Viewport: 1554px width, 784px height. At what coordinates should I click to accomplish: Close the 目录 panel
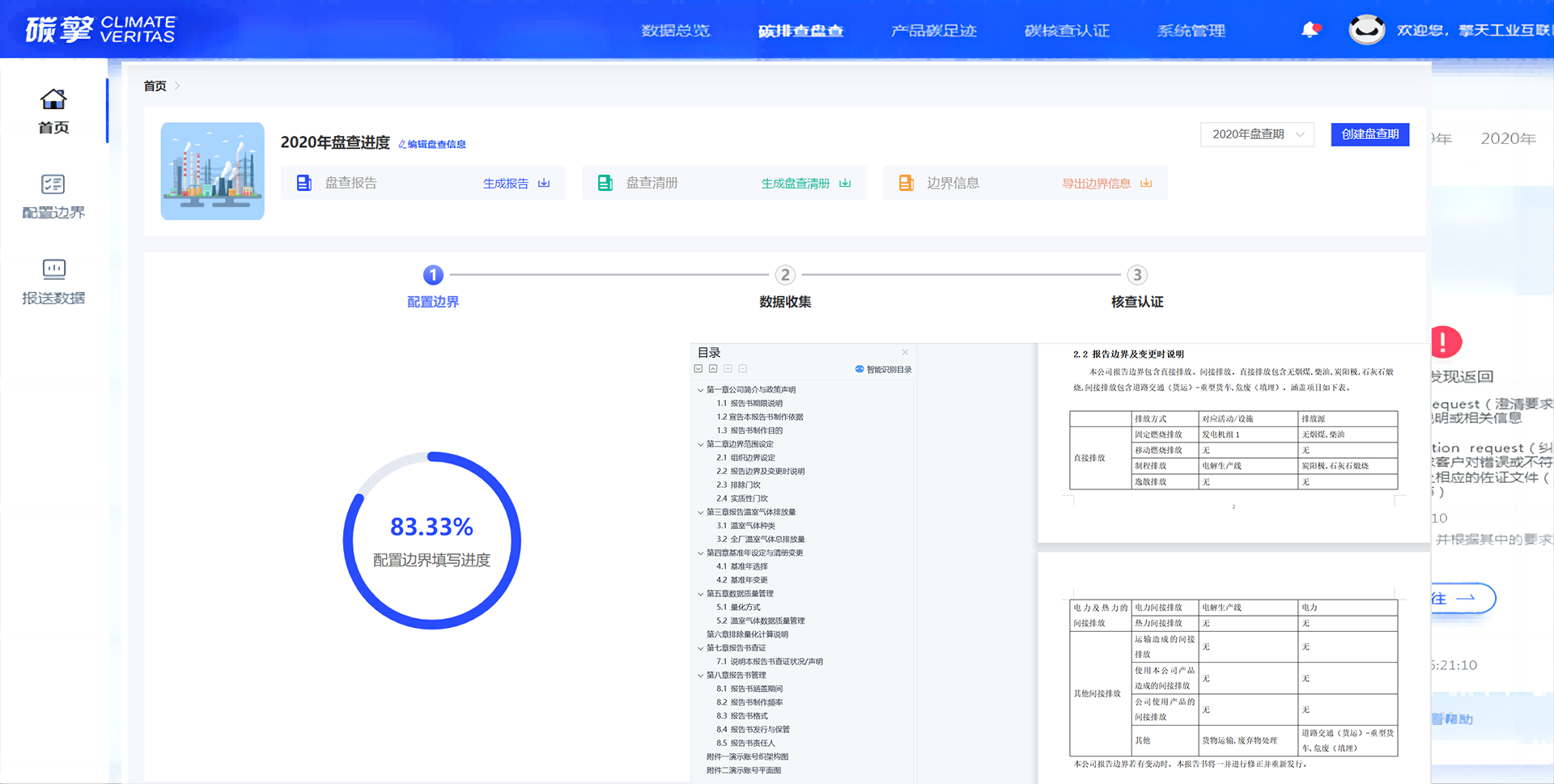905,352
